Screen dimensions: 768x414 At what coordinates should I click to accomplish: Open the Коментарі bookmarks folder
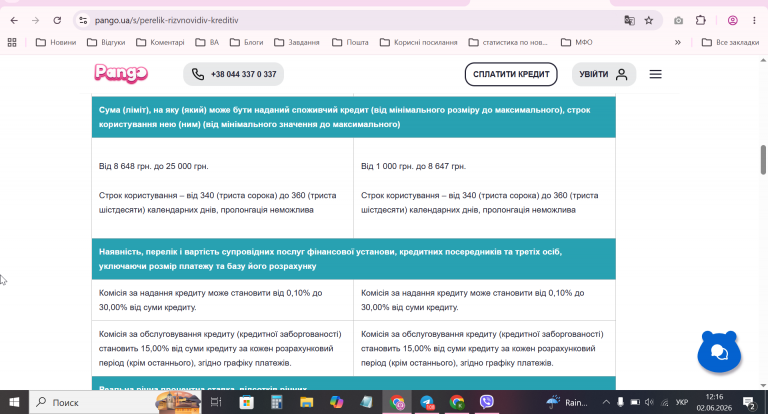[160, 43]
